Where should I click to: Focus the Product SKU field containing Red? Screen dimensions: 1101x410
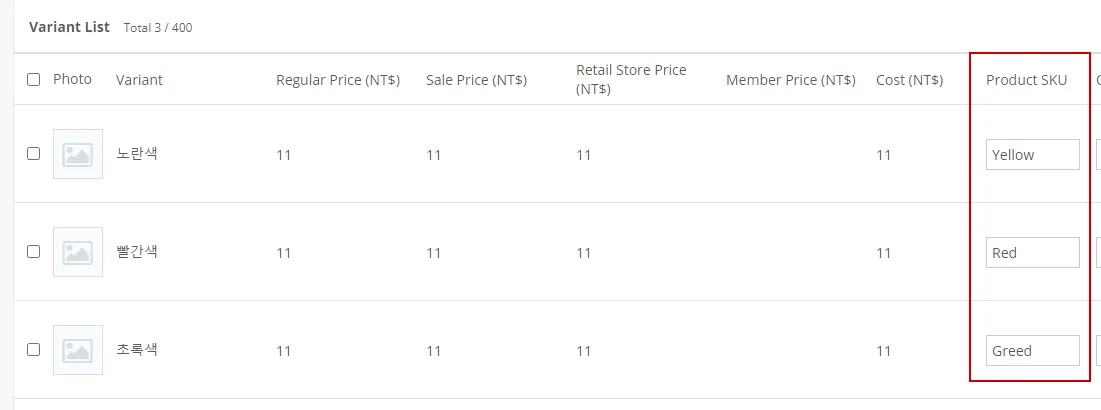pyautogui.click(x=1032, y=253)
